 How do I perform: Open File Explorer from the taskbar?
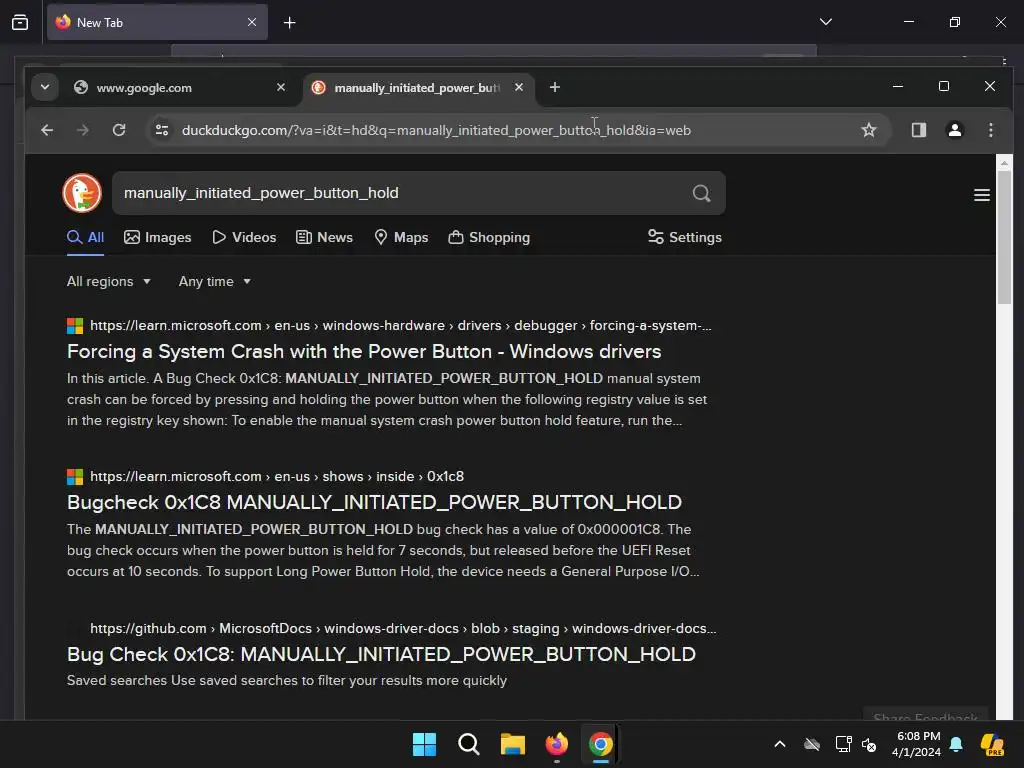513,744
